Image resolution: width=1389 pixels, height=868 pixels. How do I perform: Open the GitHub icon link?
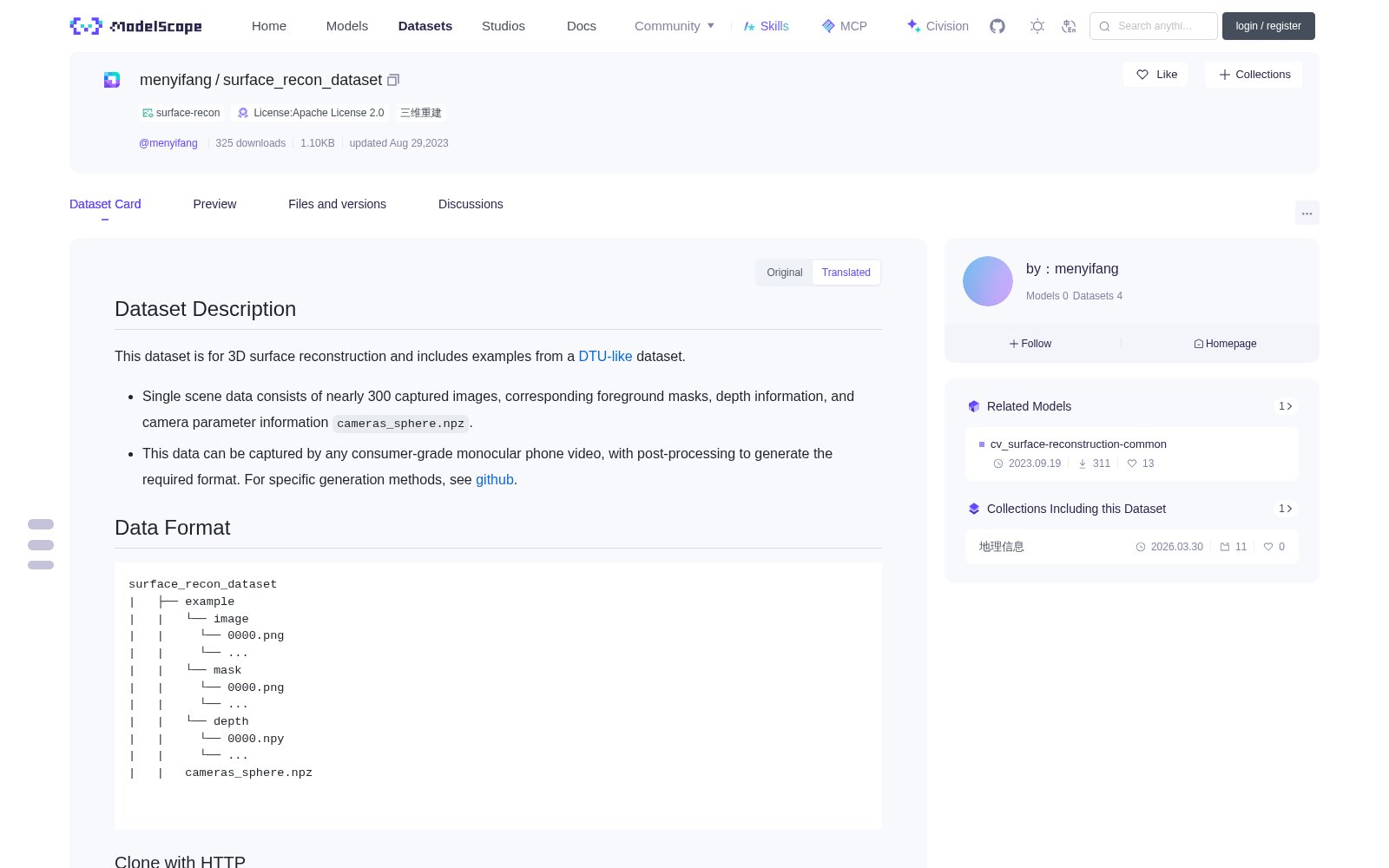(x=997, y=26)
